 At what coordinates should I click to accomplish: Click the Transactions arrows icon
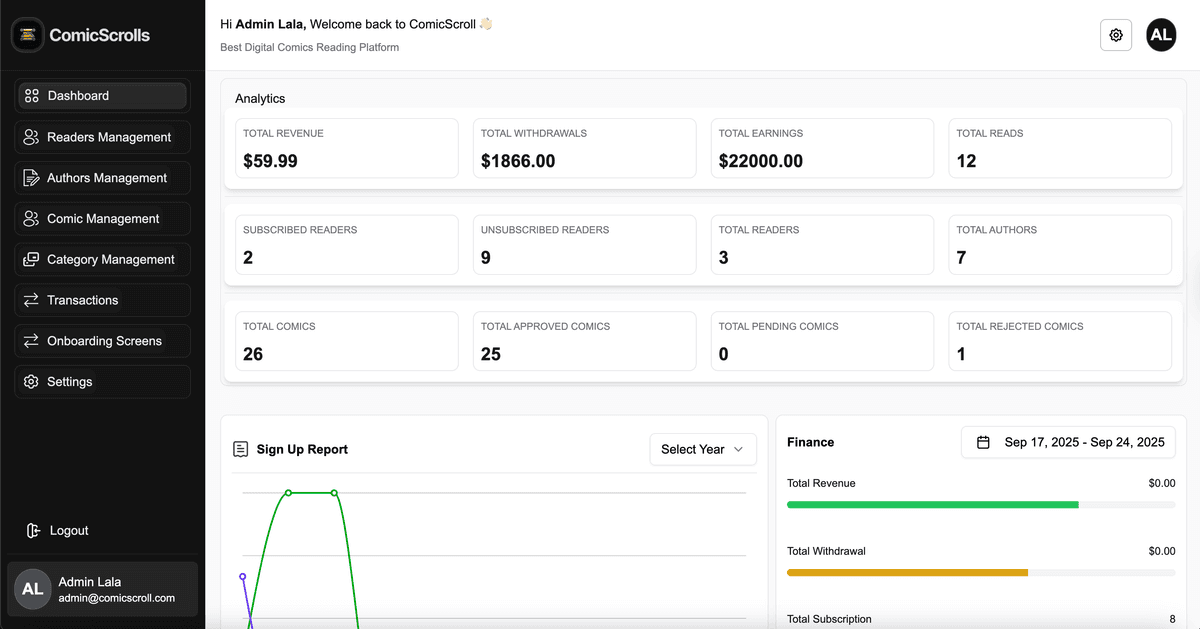30,299
